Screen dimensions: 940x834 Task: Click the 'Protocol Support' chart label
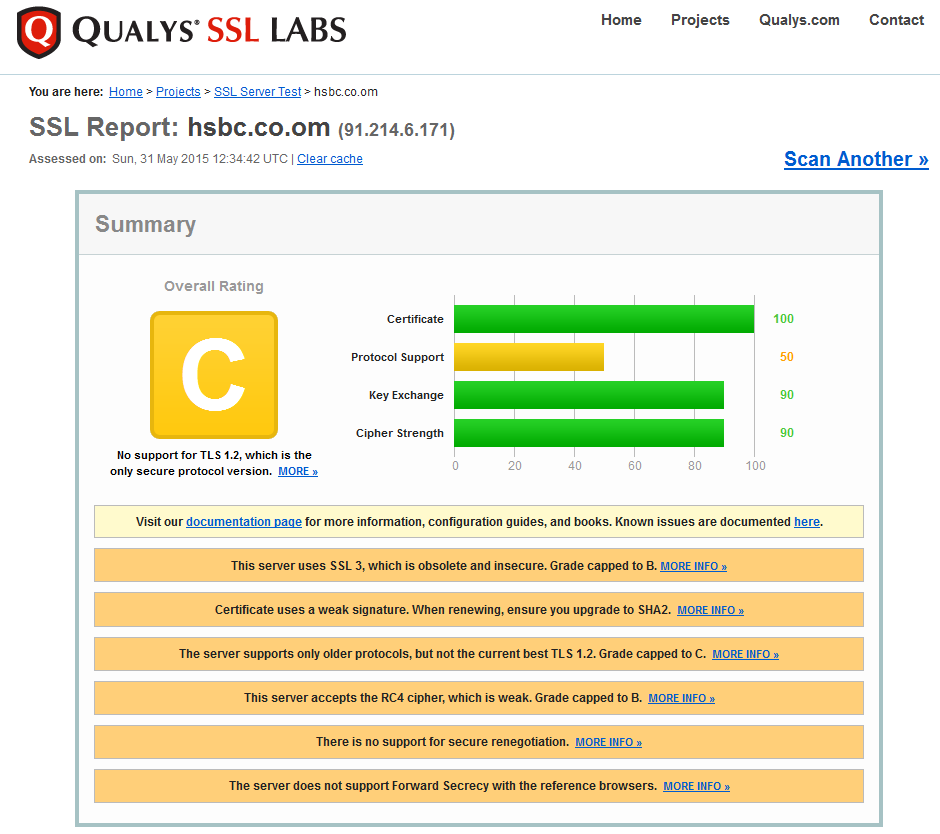pos(397,357)
